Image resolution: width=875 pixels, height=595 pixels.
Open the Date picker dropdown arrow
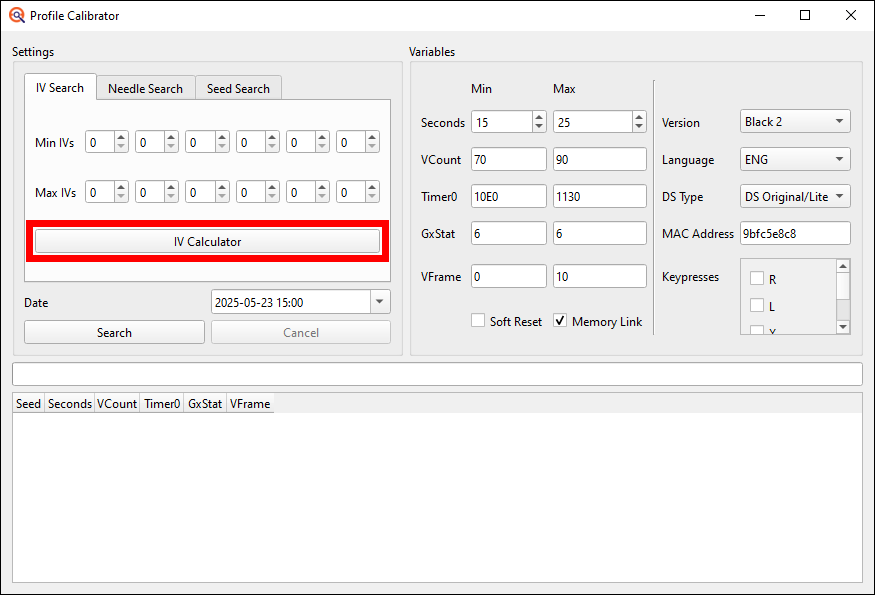coord(379,302)
